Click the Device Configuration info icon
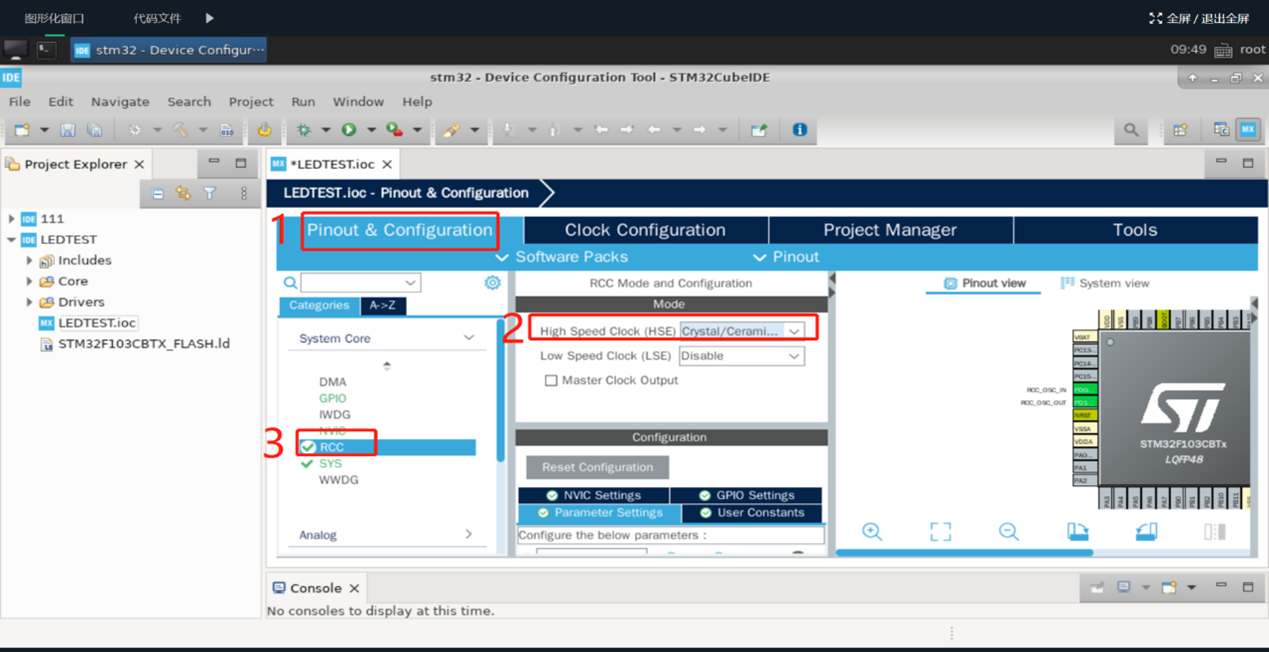The width and height of the screenshot is (1269, 652). 799,130
